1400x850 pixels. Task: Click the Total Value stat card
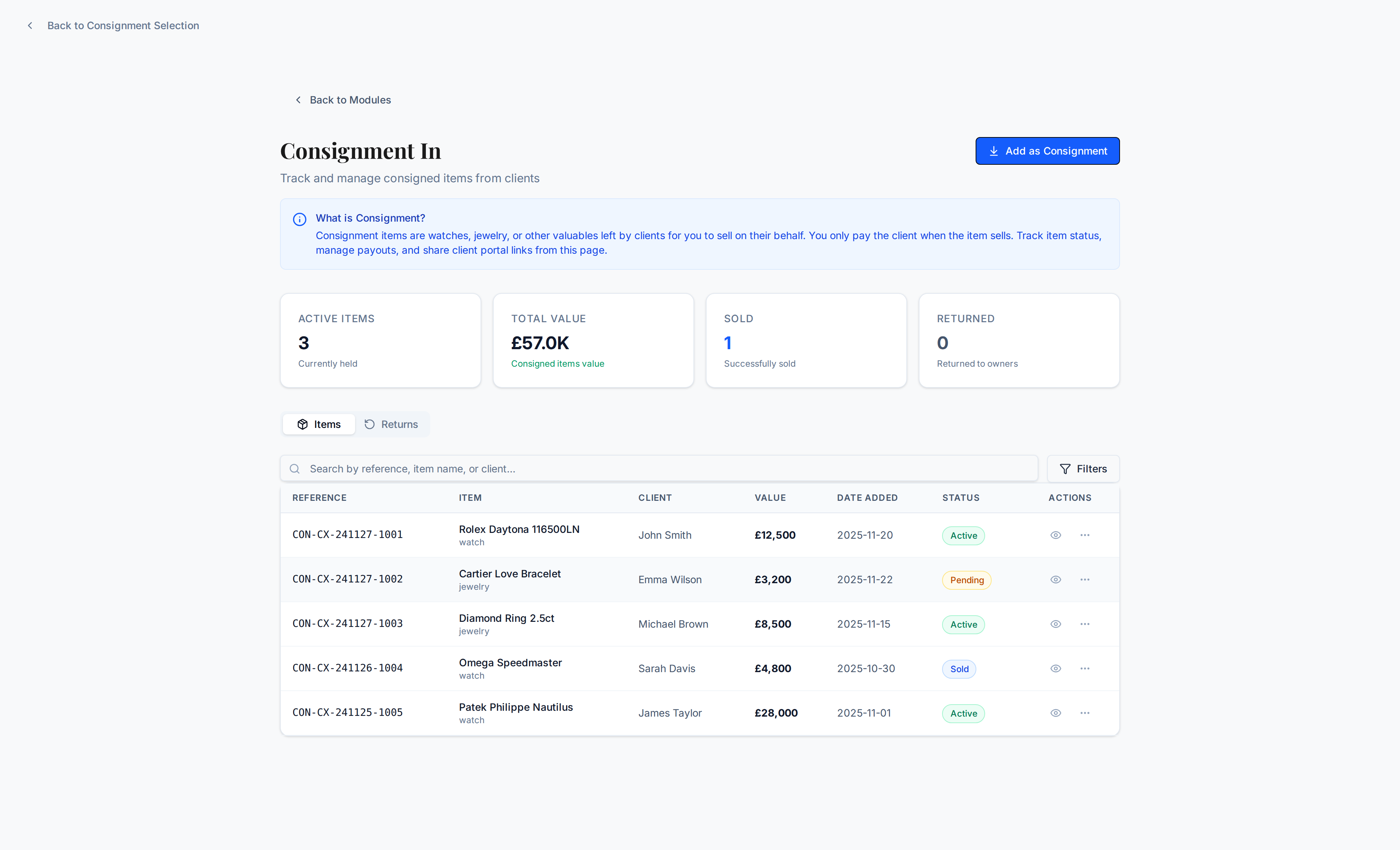pos(593,340)
